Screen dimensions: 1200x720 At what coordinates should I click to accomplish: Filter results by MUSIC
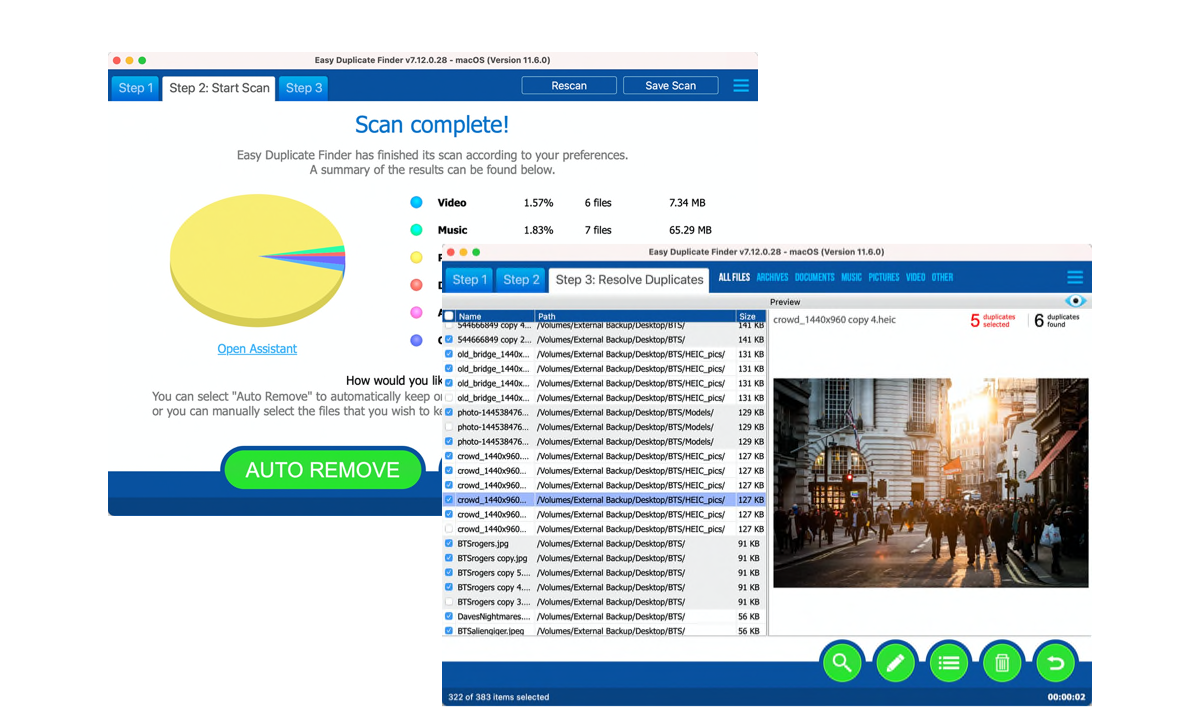click(x=851, y=278)
